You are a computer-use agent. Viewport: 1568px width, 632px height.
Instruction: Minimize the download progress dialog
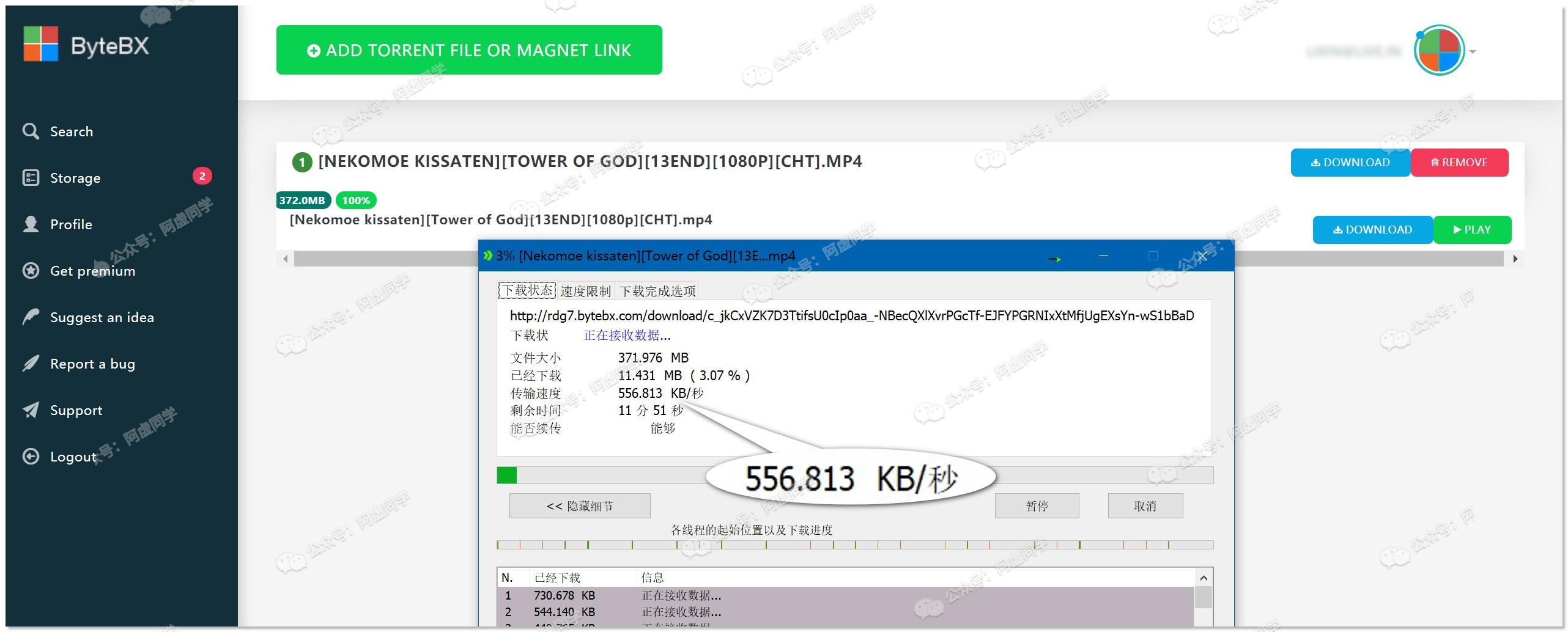[x=1103, y=255]
